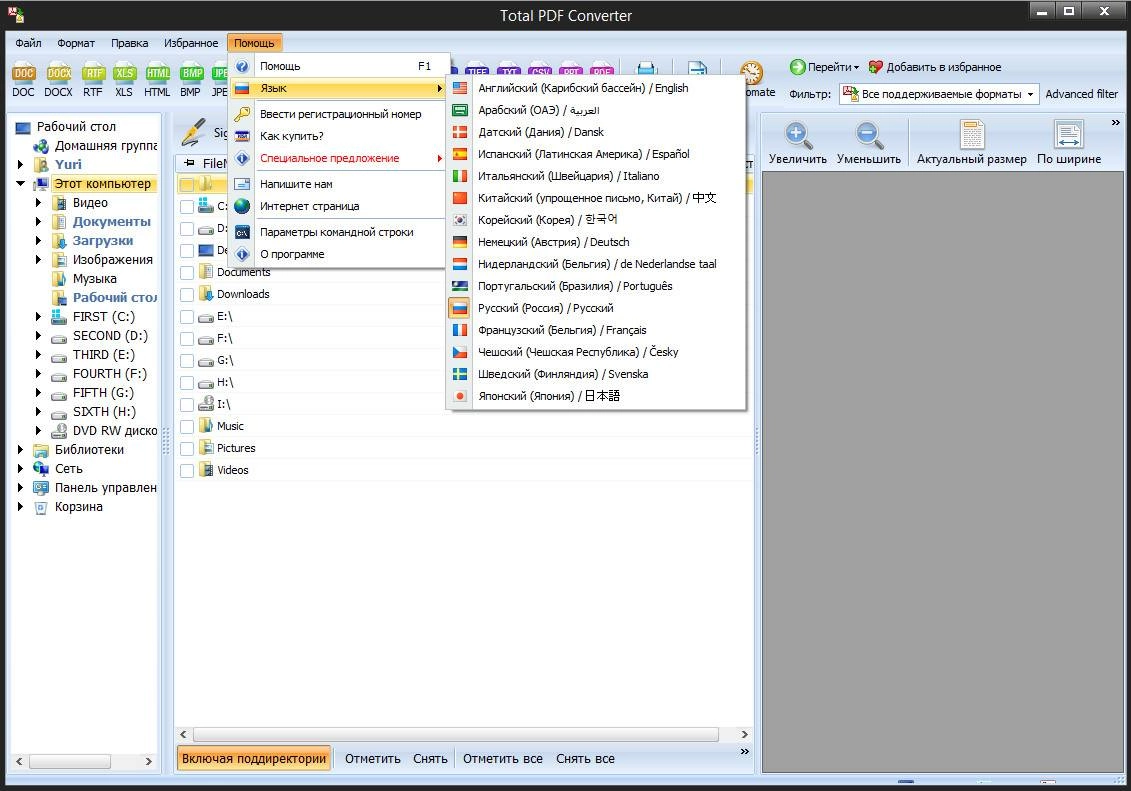Click the Japanese flag icon
Screen dimensions: 1131x791
coord(459,396)
